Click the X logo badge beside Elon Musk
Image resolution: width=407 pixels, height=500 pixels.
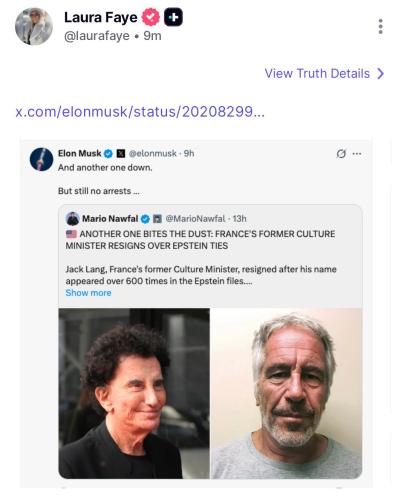121,154
